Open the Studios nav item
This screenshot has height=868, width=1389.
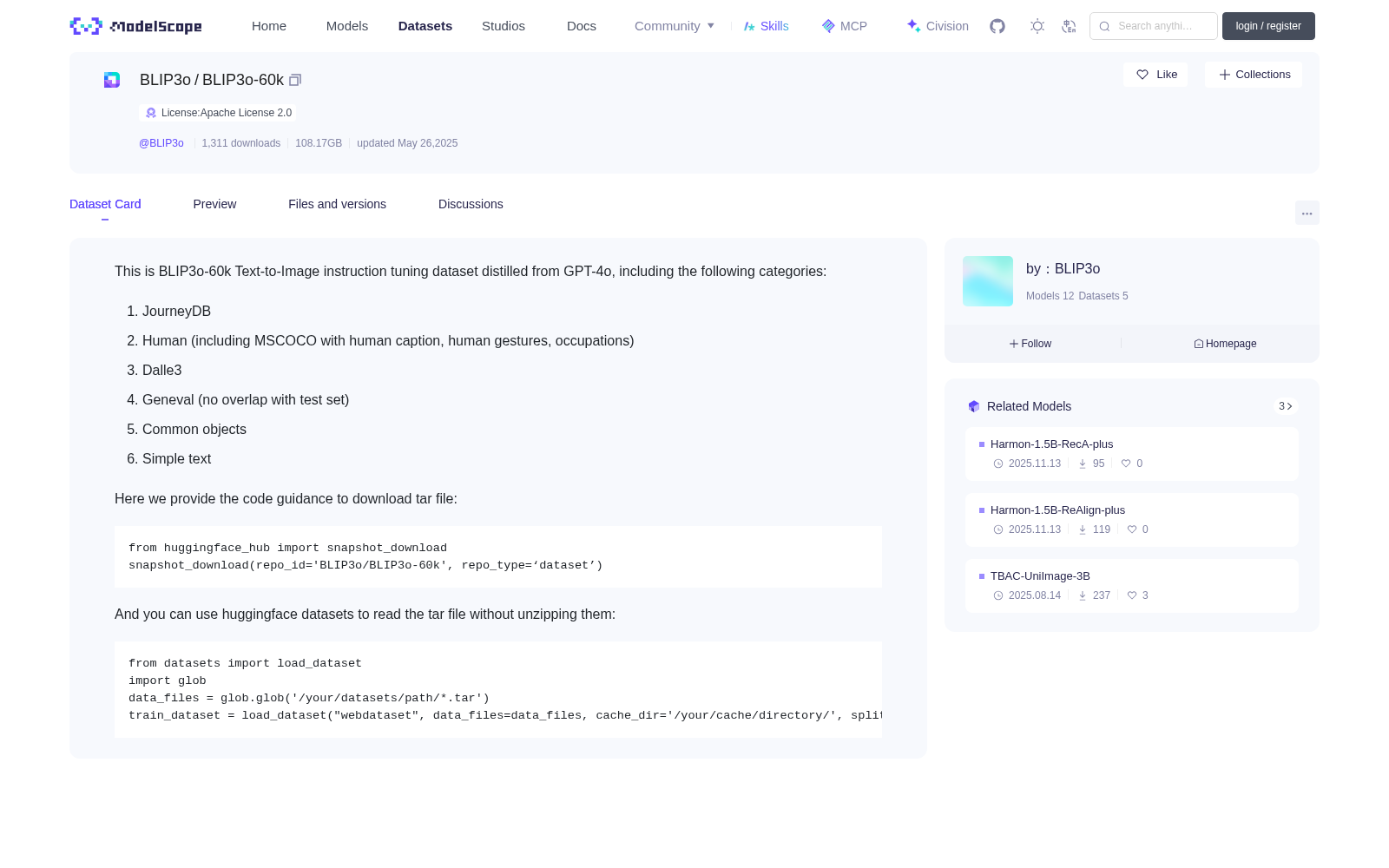pyautogui.click(x=504, y=26)
